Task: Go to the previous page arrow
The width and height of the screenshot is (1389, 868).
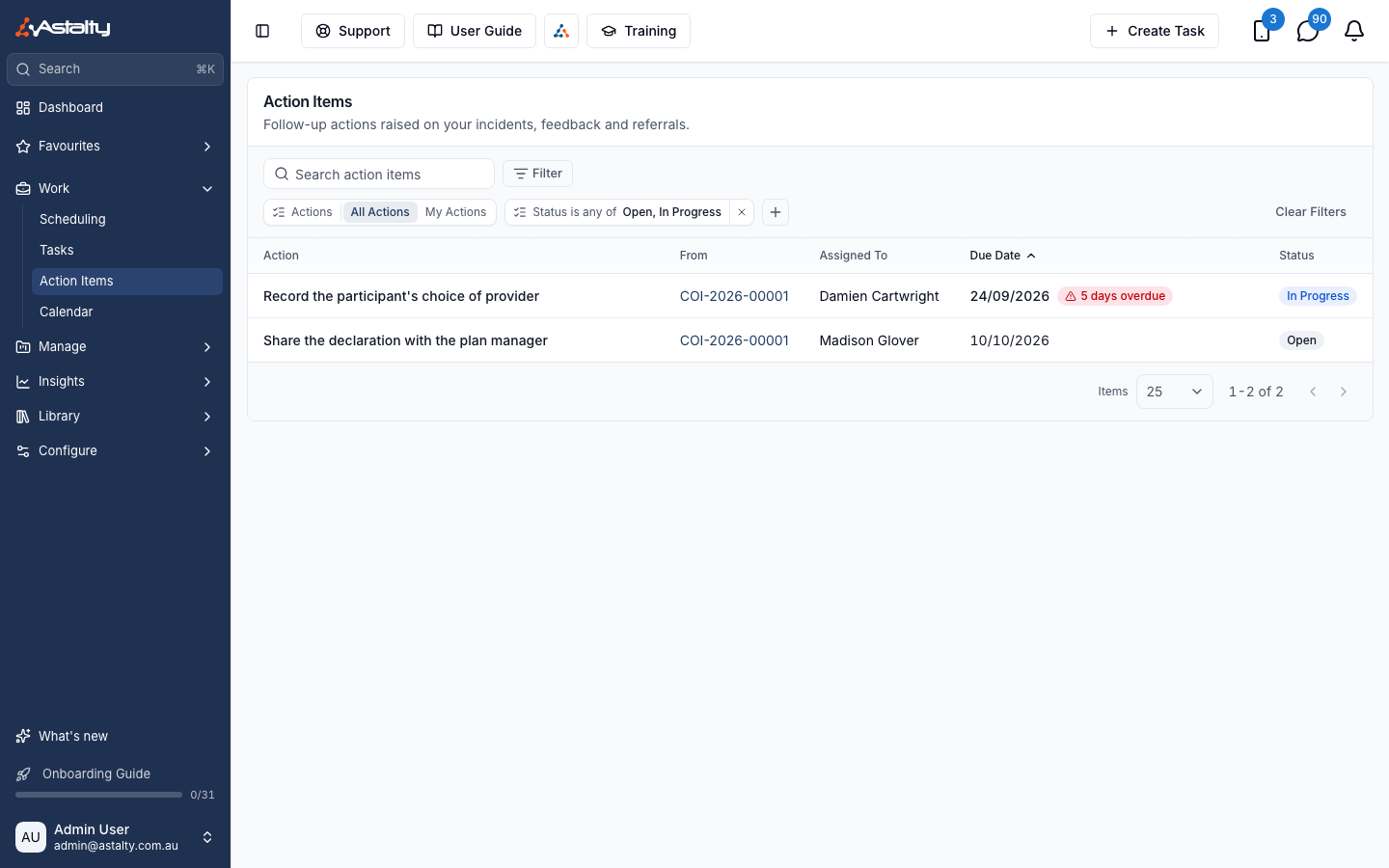Action: (x=1313, y=392)
